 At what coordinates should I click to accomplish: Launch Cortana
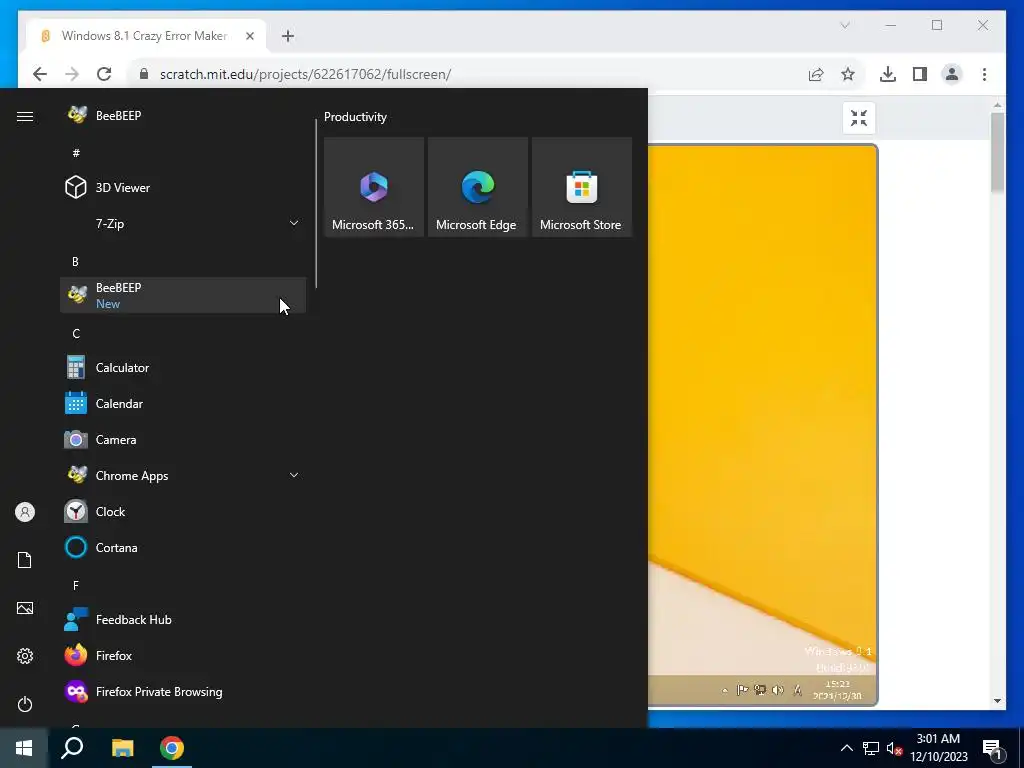coord(183,547)
